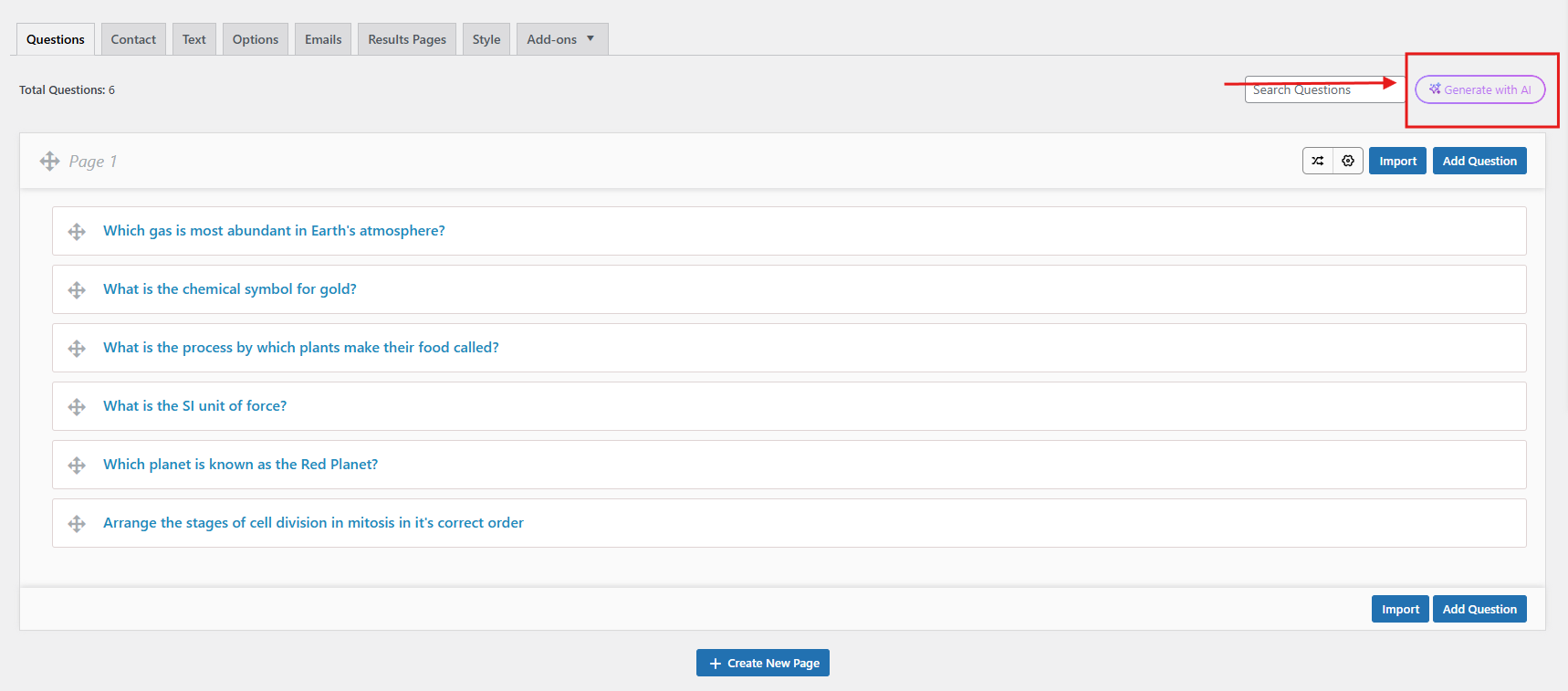Open the chemical symbol for gold question
The height and width of the screenshot is (691, 1568).
click(230, 289)
